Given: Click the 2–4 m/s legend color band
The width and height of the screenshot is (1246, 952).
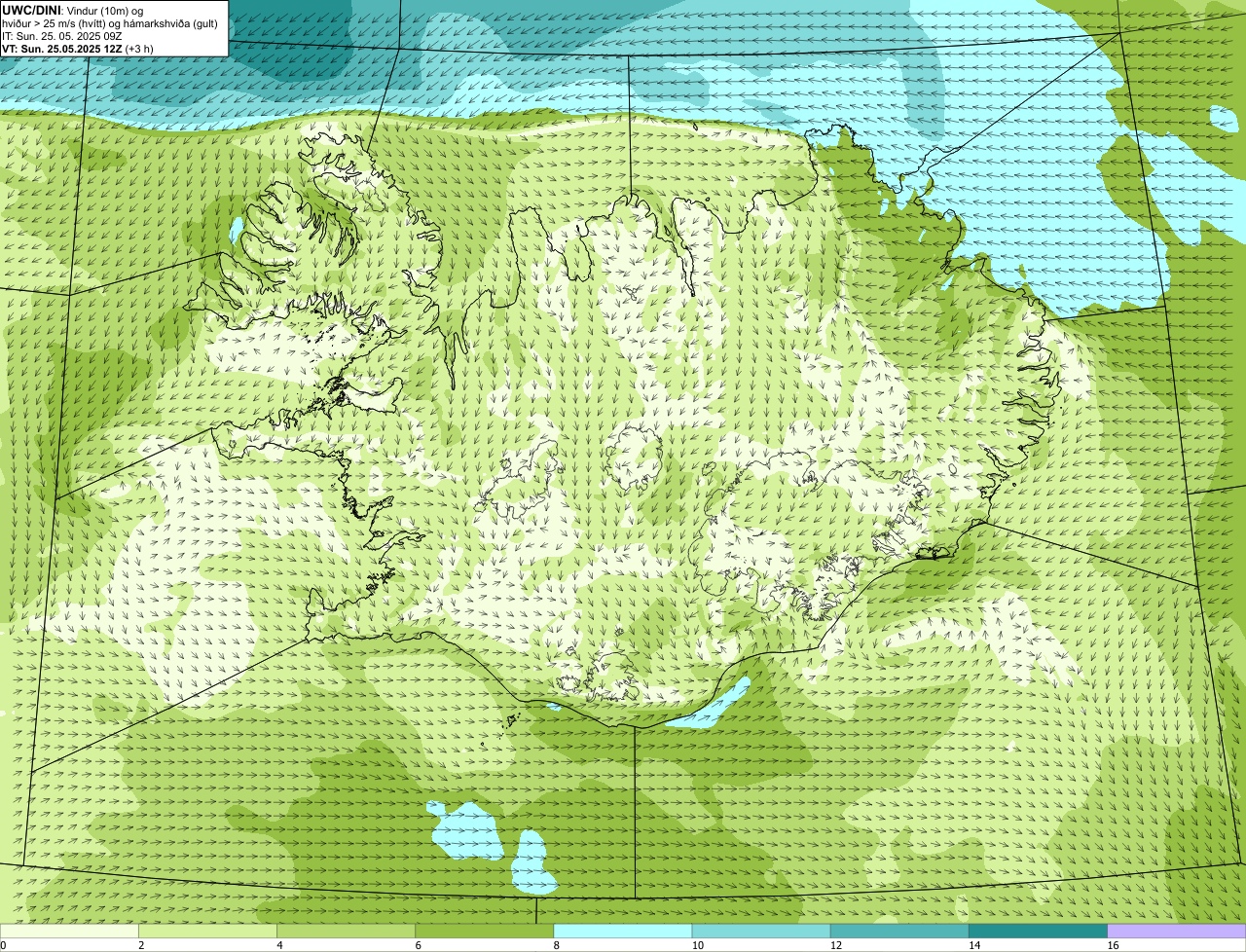Looking at the screenshot, I should pyautogui.click(x=207, y=932).
